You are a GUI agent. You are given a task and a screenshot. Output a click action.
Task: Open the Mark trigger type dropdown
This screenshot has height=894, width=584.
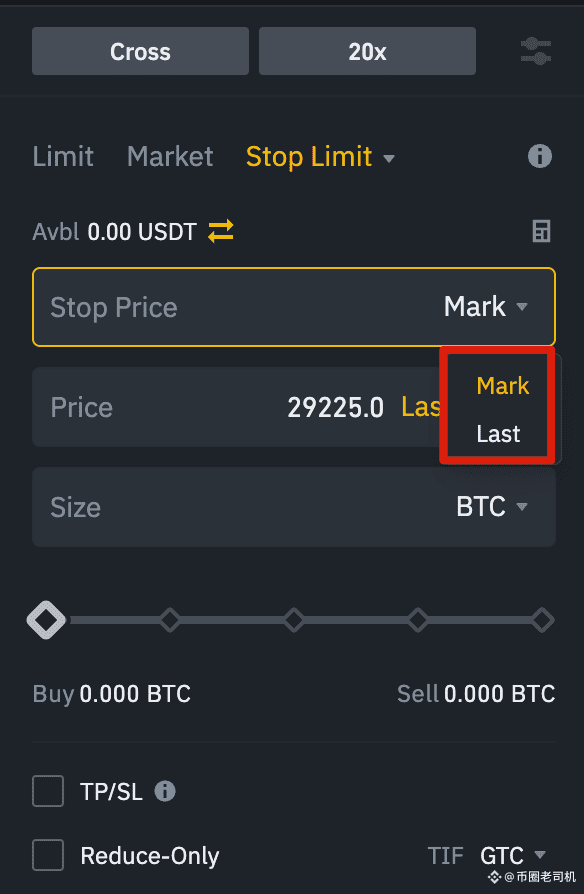coord(485,307)
